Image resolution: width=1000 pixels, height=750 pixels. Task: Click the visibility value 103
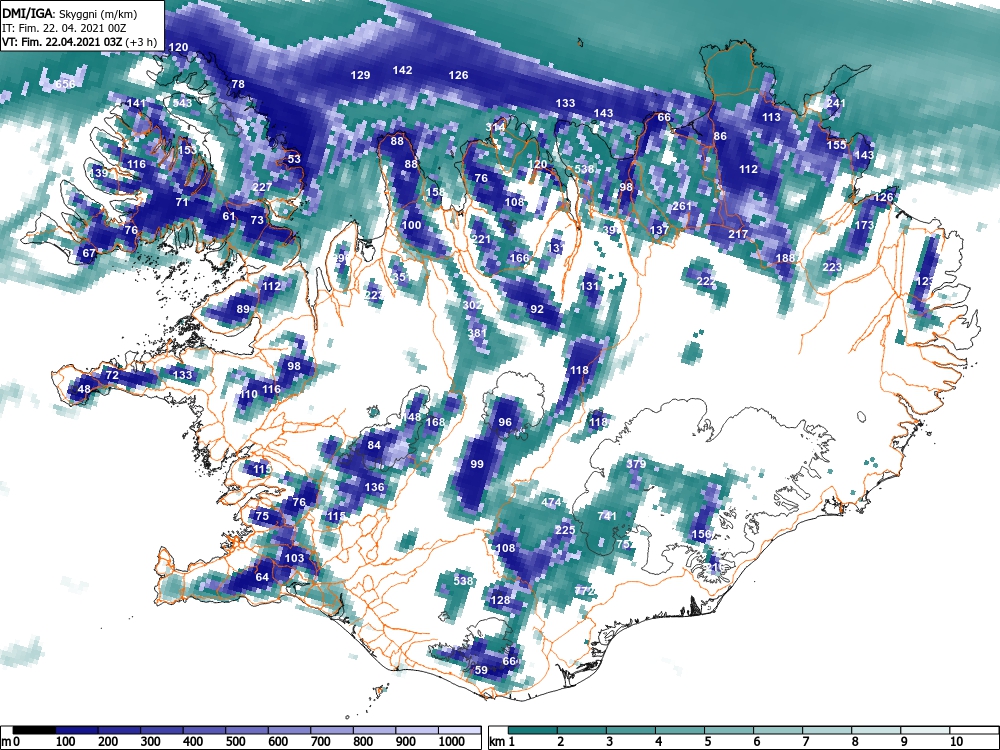coord(295,558)
